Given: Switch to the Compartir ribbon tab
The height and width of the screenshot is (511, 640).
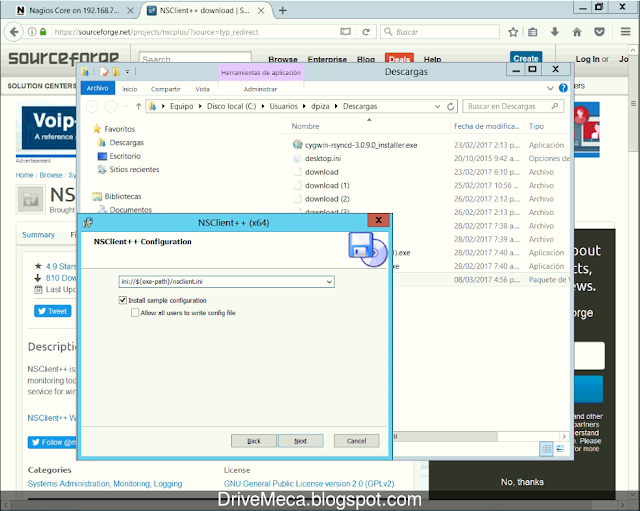Looking at the screenshot, I should point(166,89).
